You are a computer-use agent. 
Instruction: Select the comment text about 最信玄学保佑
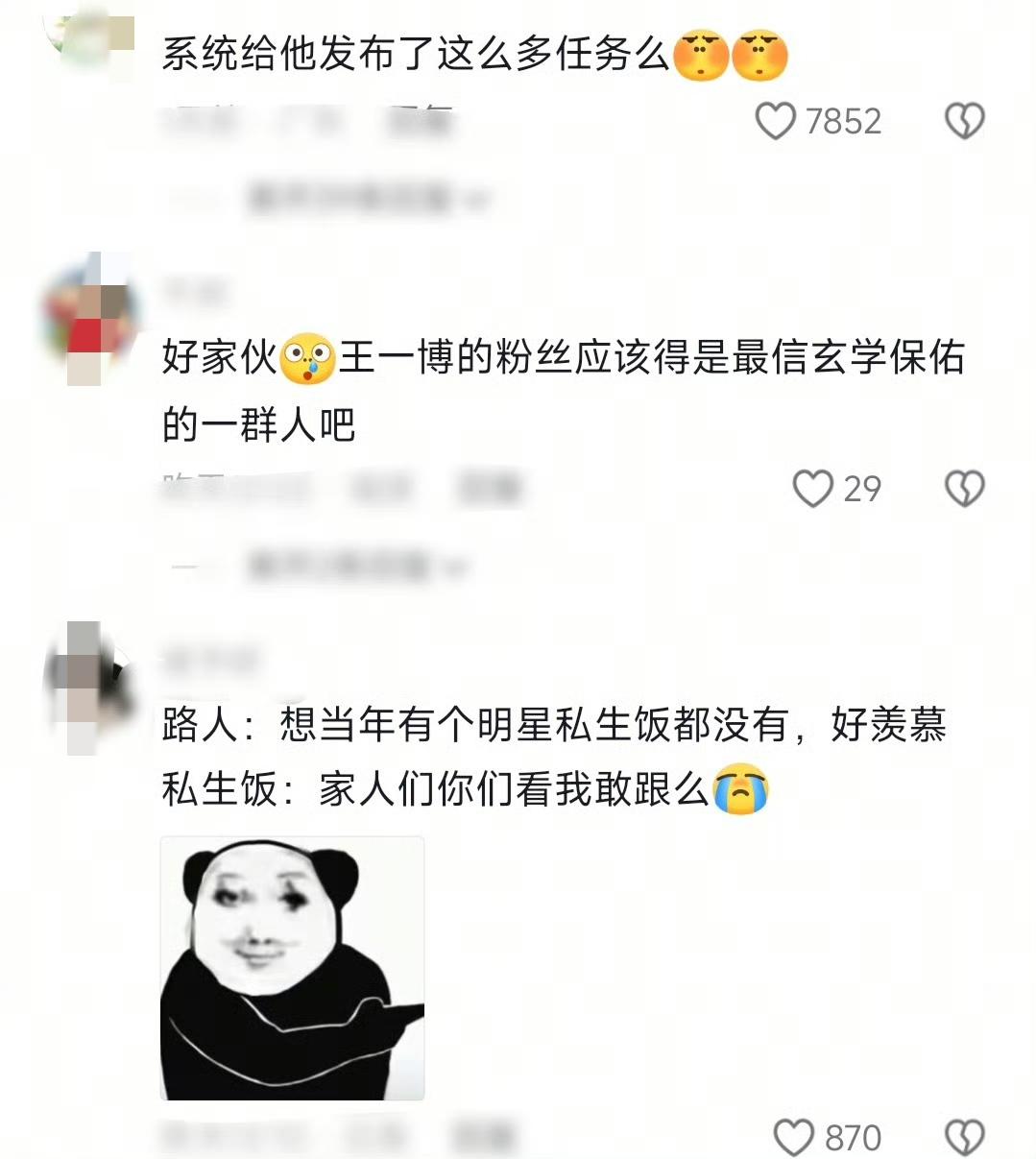coord(564,391)
